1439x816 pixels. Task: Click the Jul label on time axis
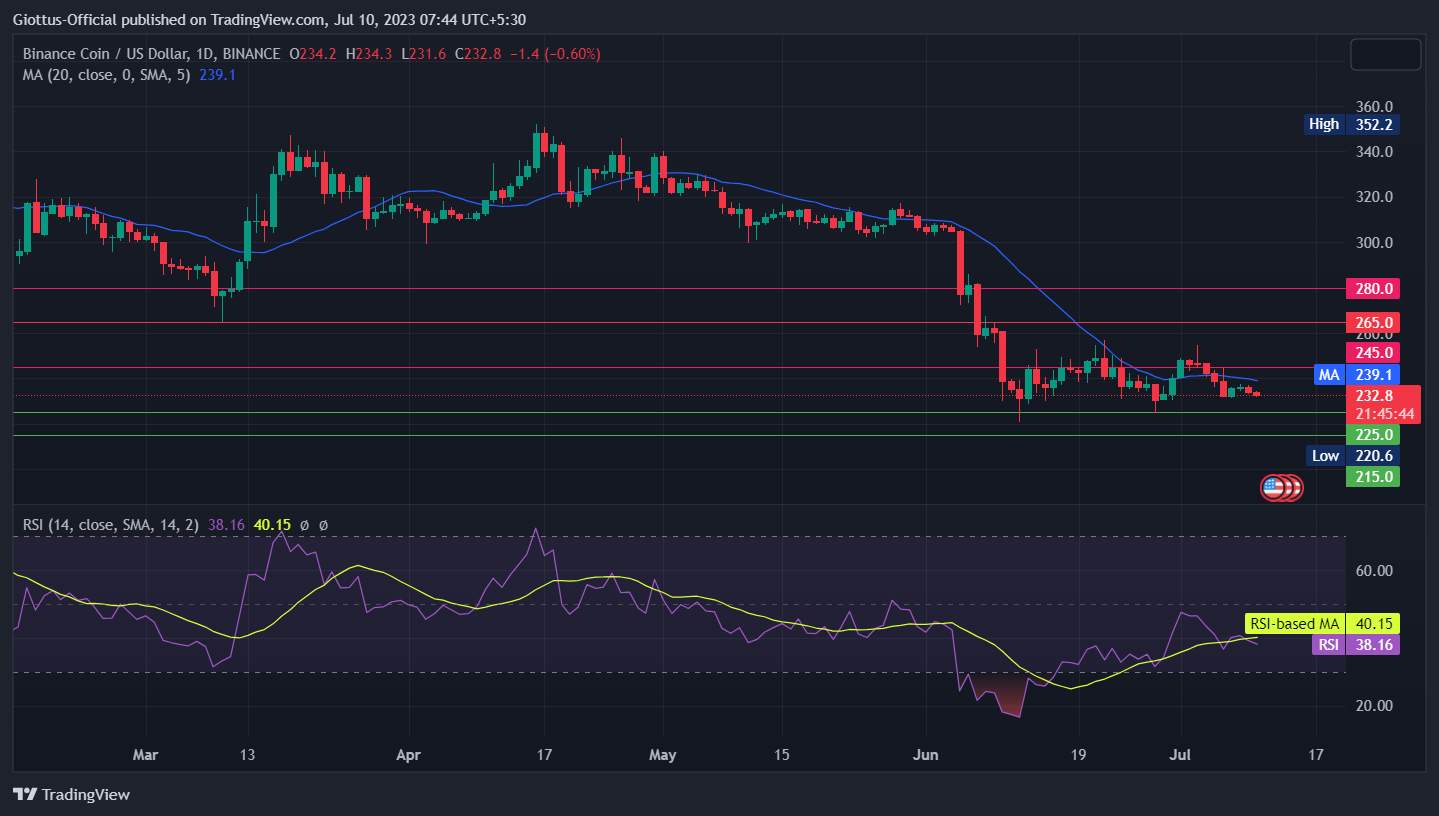click(1180, 754)
